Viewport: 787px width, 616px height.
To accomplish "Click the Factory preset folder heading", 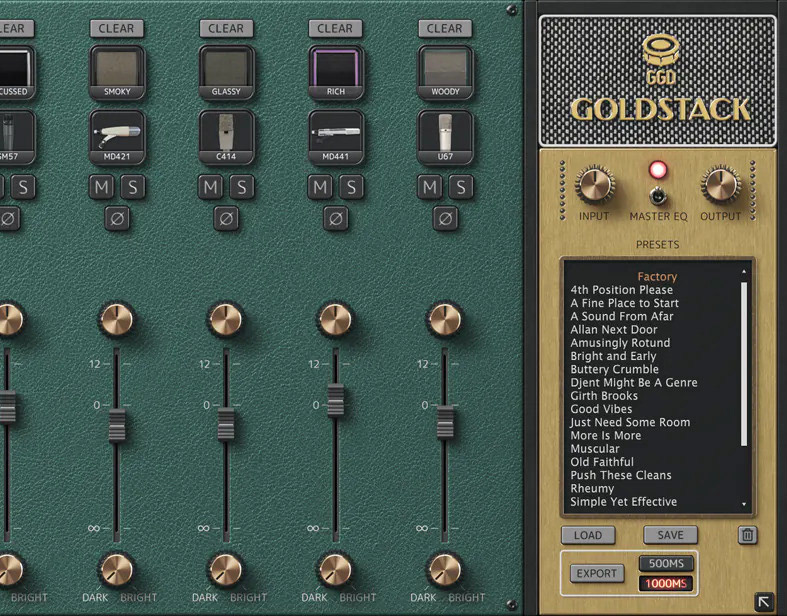I will [657, 277].
